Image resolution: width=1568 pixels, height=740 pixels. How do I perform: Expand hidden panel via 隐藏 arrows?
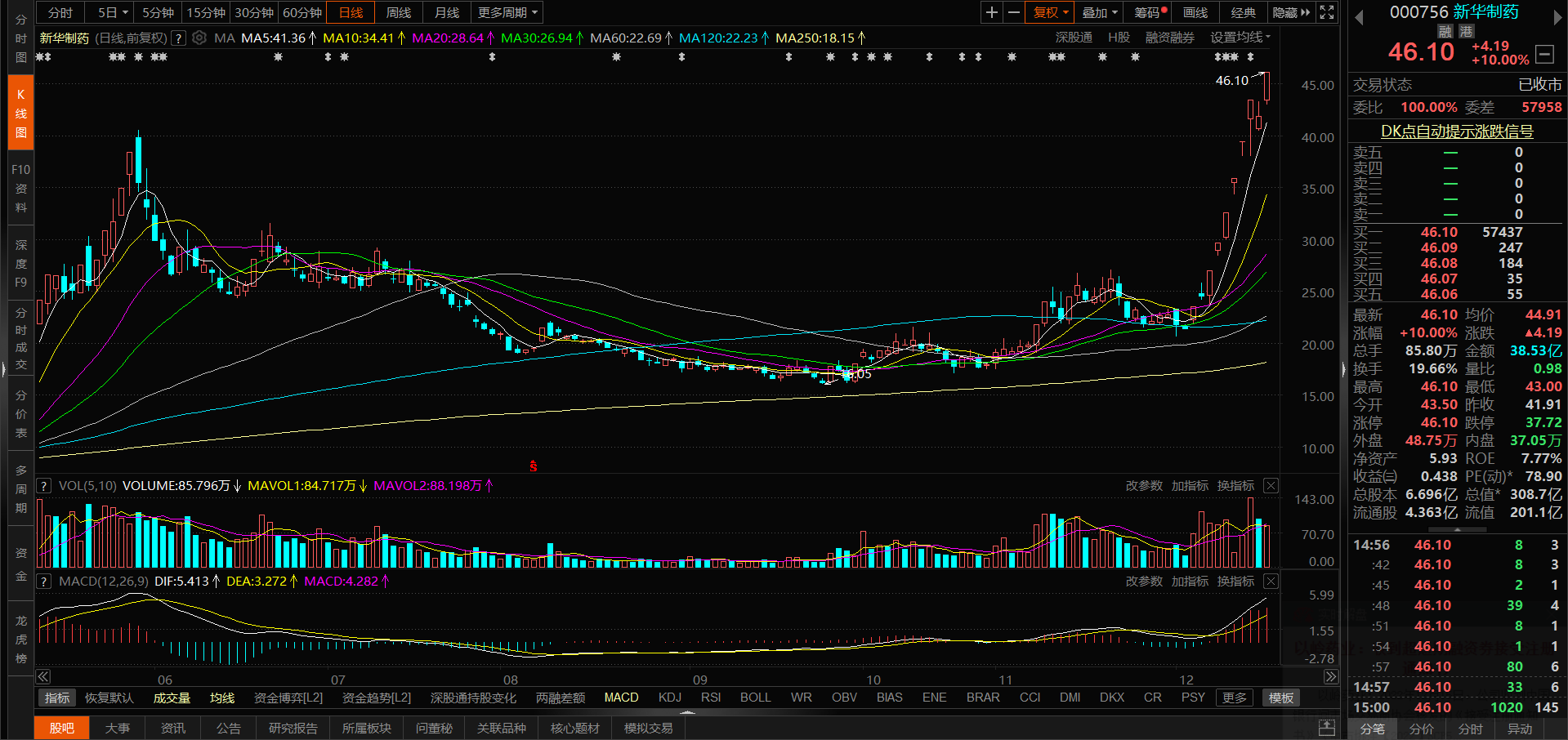[x=1291, y=12]
